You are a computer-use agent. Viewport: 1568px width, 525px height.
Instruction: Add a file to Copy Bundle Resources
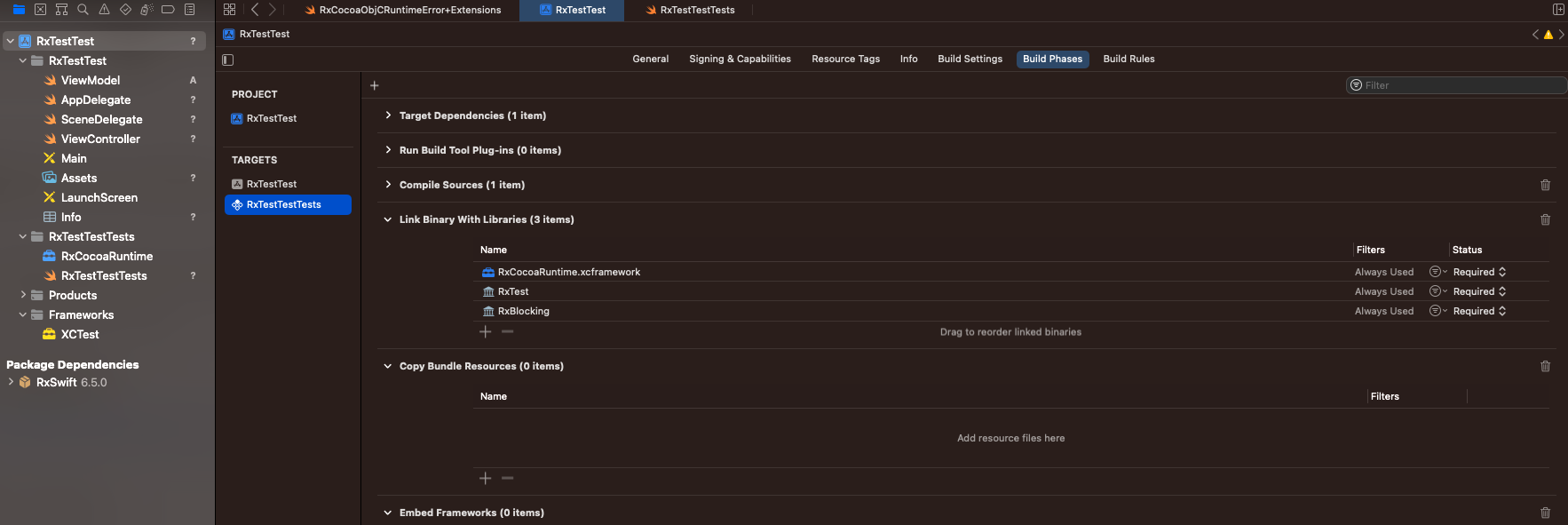click(x=485, y=479)
